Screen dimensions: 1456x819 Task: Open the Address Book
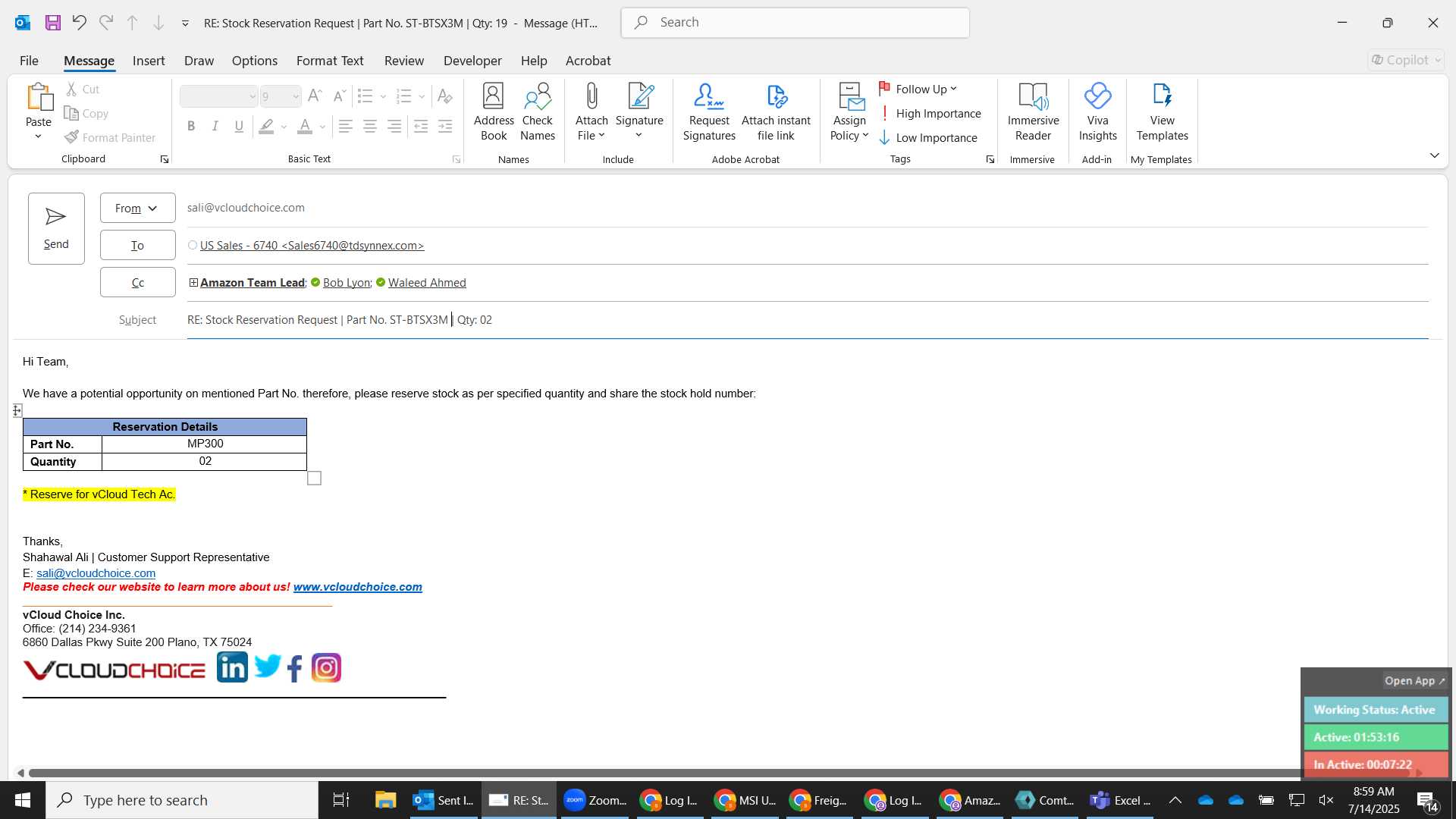494,112
